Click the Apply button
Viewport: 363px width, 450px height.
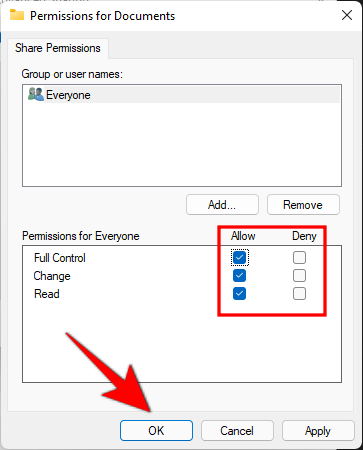point(318,430)
